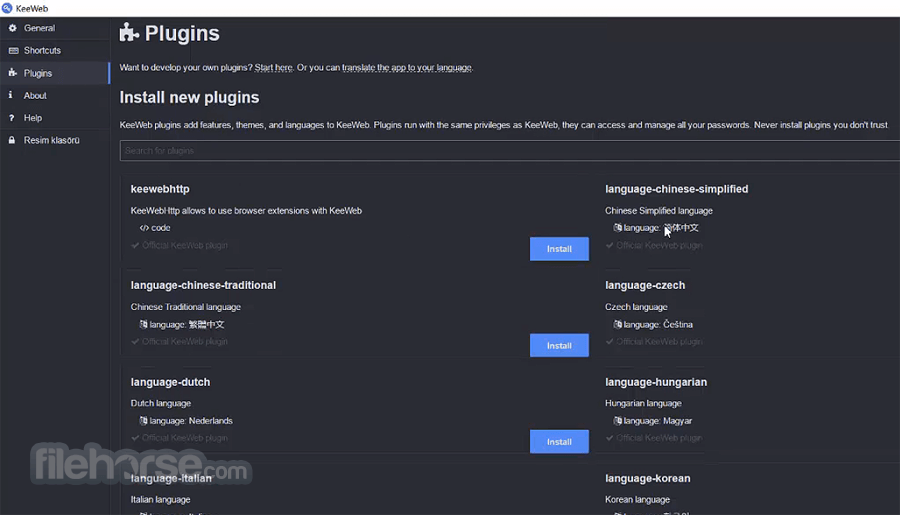Select the Plugins section in sidebar
The width and height of the screenshot is (900, 515).
tap(55, 73)
